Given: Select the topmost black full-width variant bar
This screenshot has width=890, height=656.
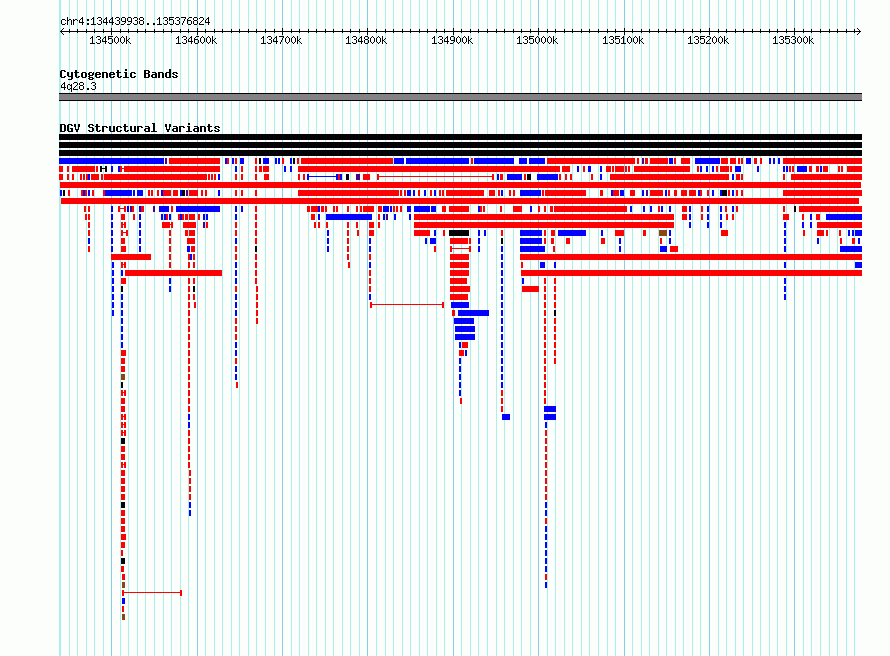Looking at the screenshot, I should pyautogui.click(x=460, y=137).
